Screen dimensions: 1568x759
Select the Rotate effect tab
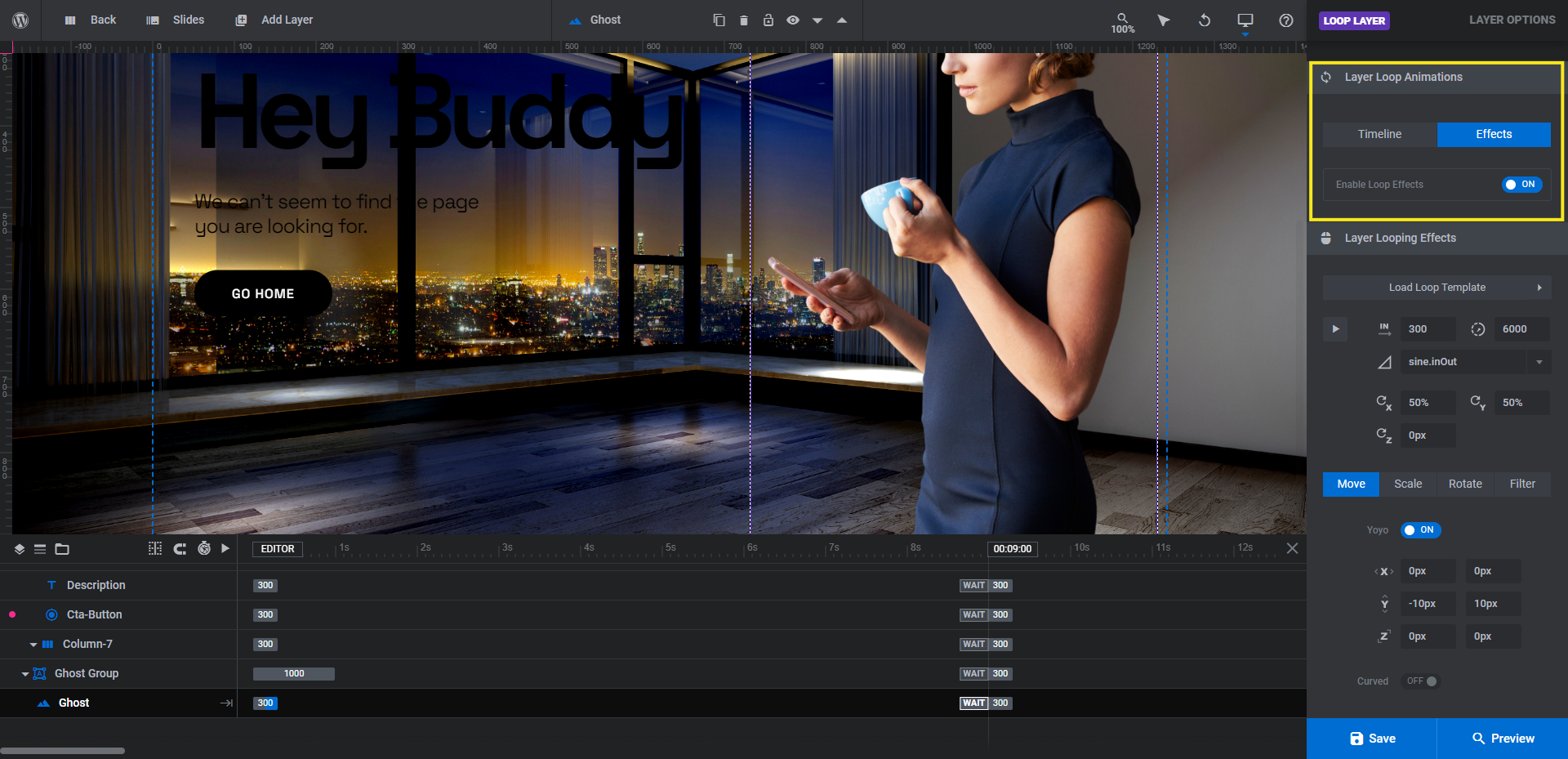point(1465,484)
